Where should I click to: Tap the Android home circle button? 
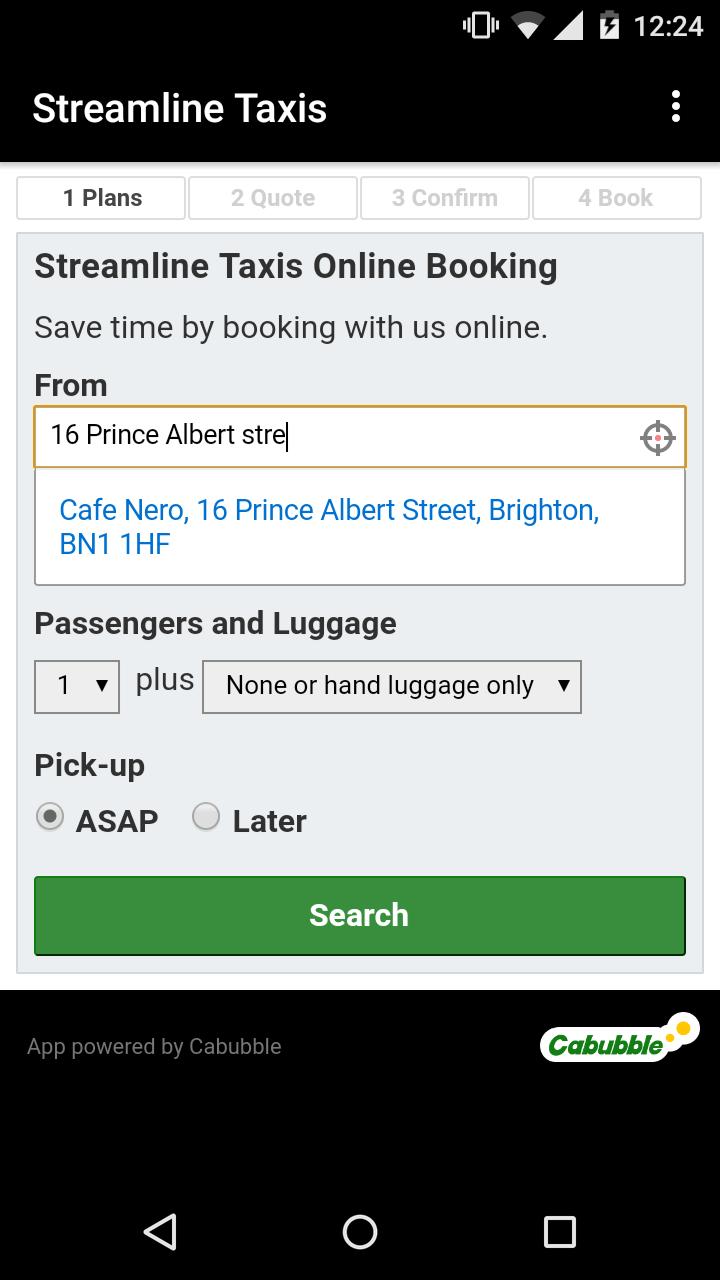tap(360, 1231)
